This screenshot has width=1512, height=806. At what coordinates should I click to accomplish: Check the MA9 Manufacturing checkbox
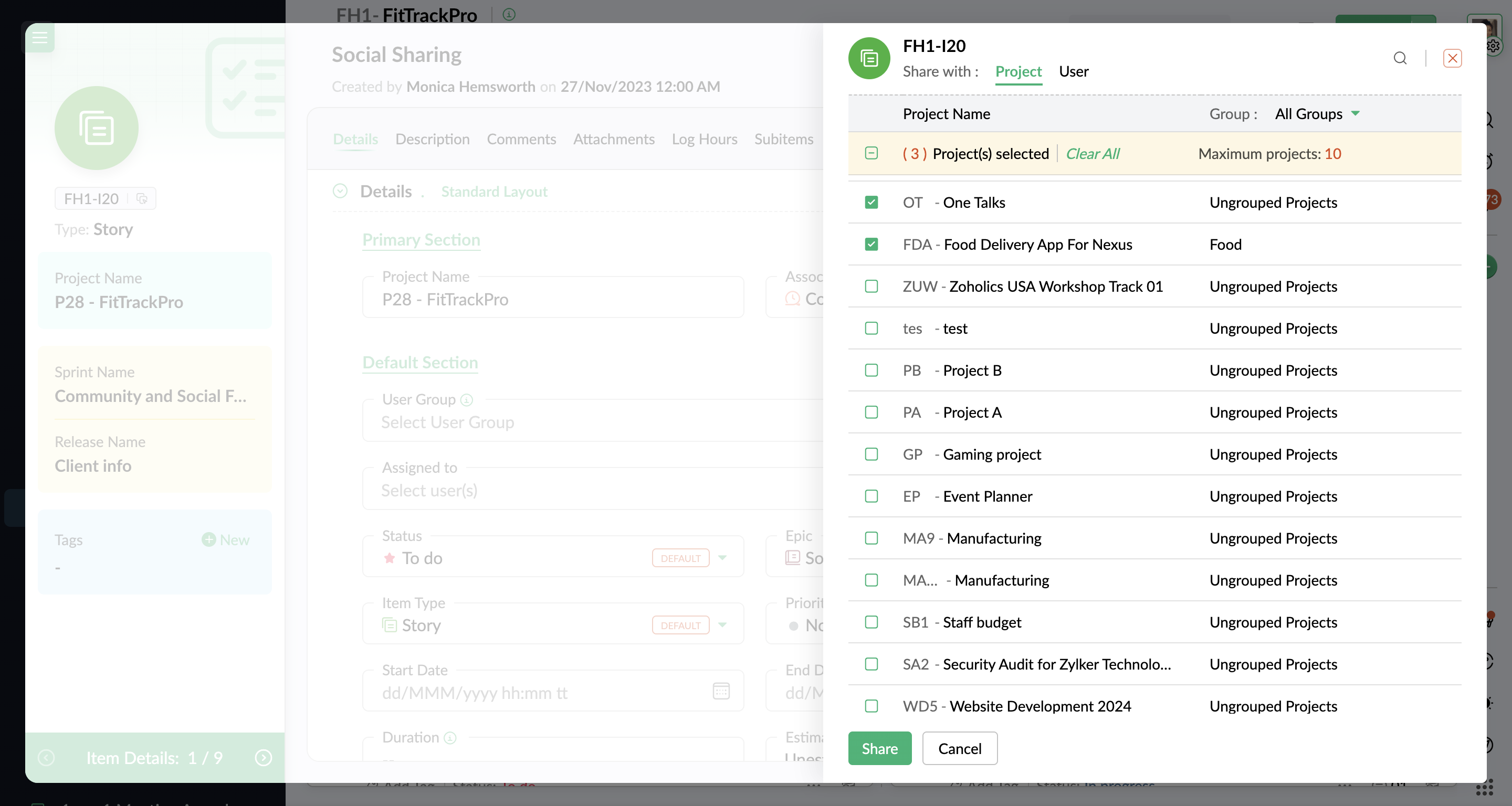point(871,538)
